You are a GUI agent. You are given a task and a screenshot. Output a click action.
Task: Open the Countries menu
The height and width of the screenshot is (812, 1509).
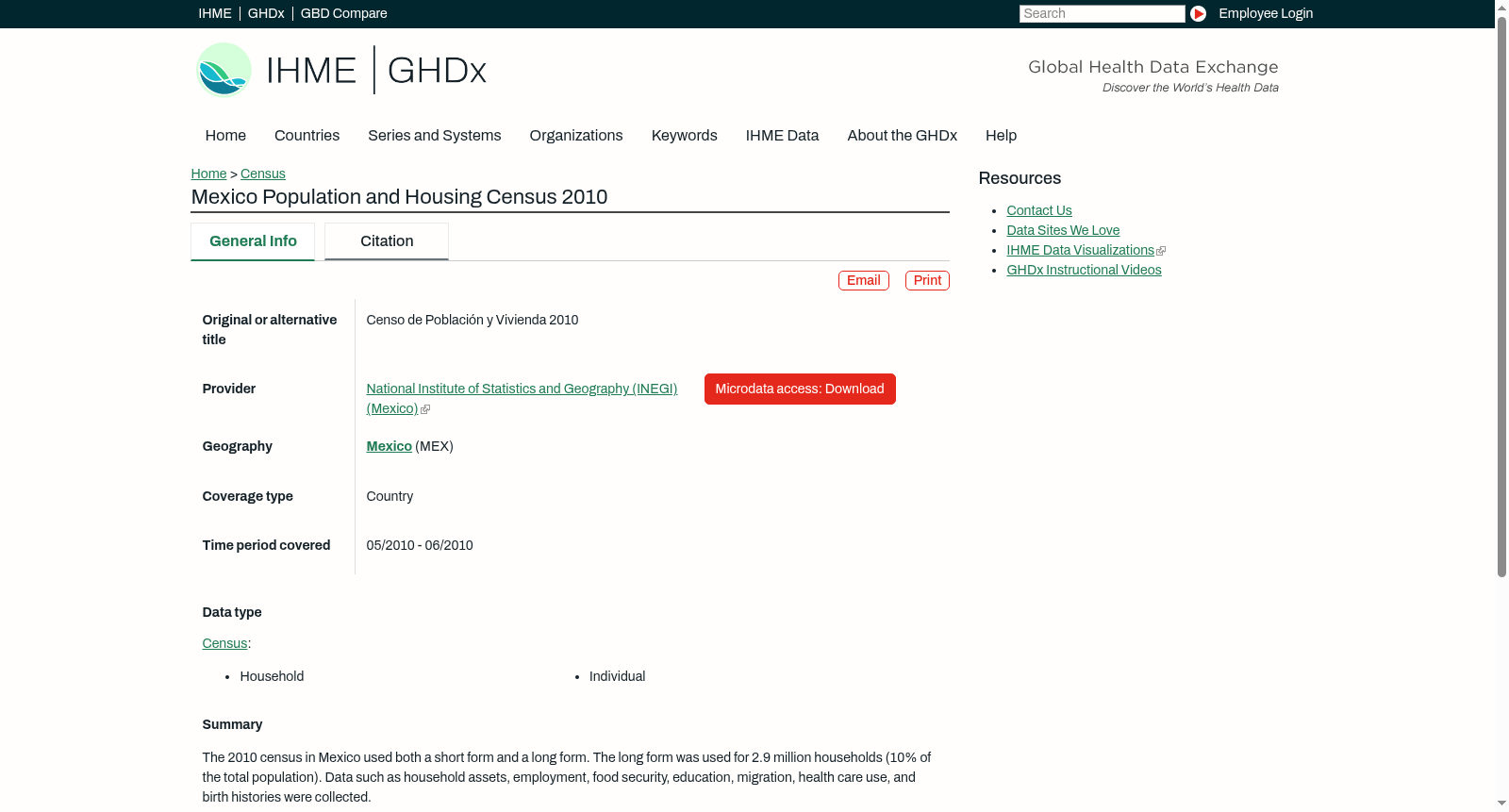pos(307,136)
